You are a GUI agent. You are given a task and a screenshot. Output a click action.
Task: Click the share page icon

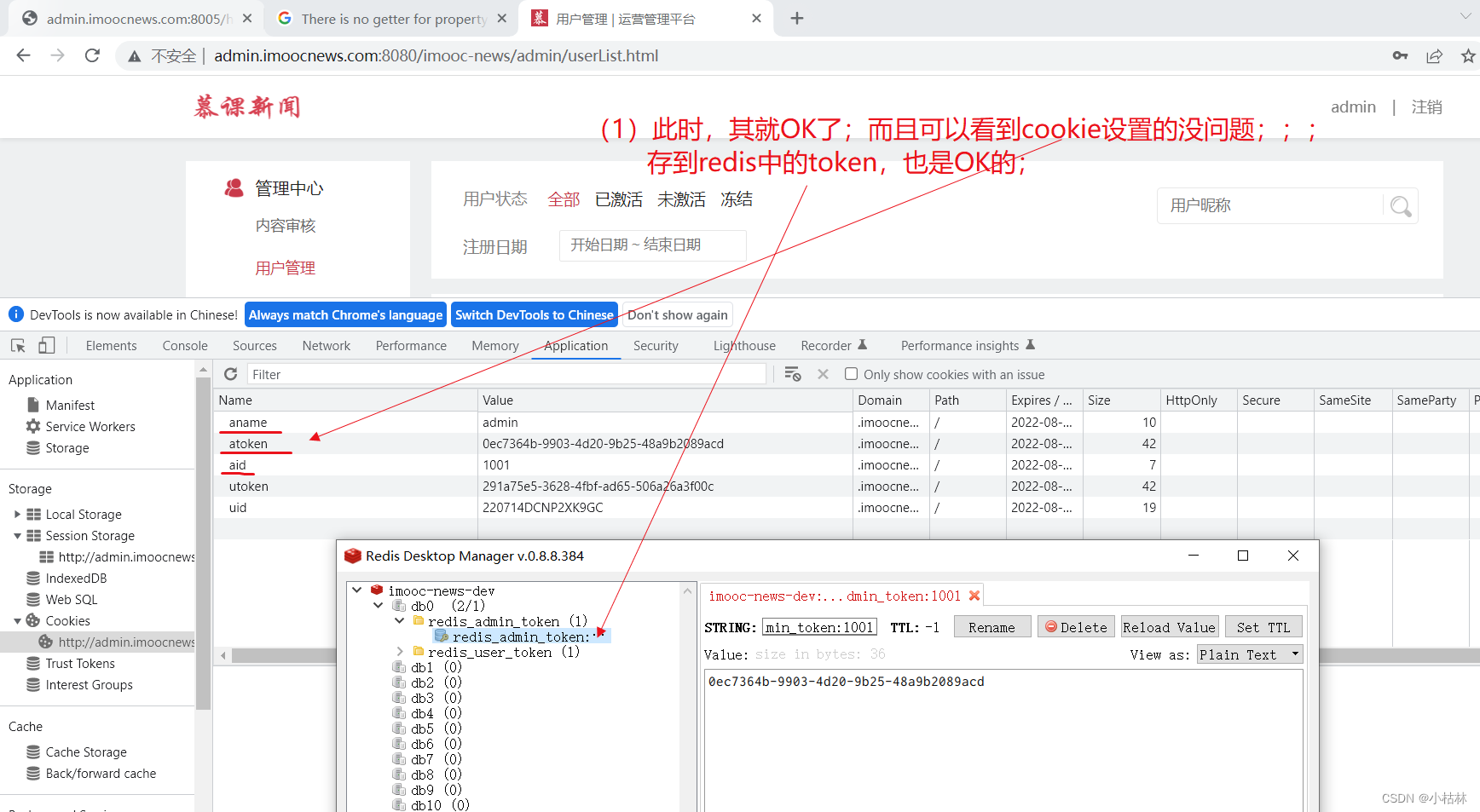pos(1434,55)
